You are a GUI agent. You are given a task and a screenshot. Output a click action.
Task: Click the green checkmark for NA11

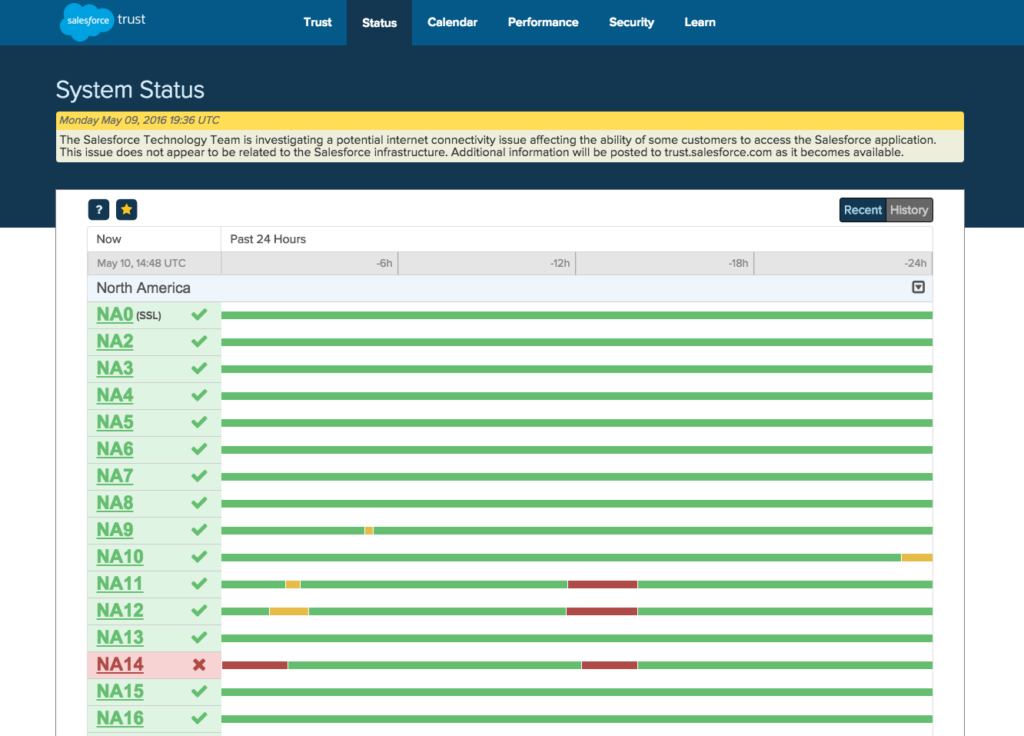pos(199,584)
